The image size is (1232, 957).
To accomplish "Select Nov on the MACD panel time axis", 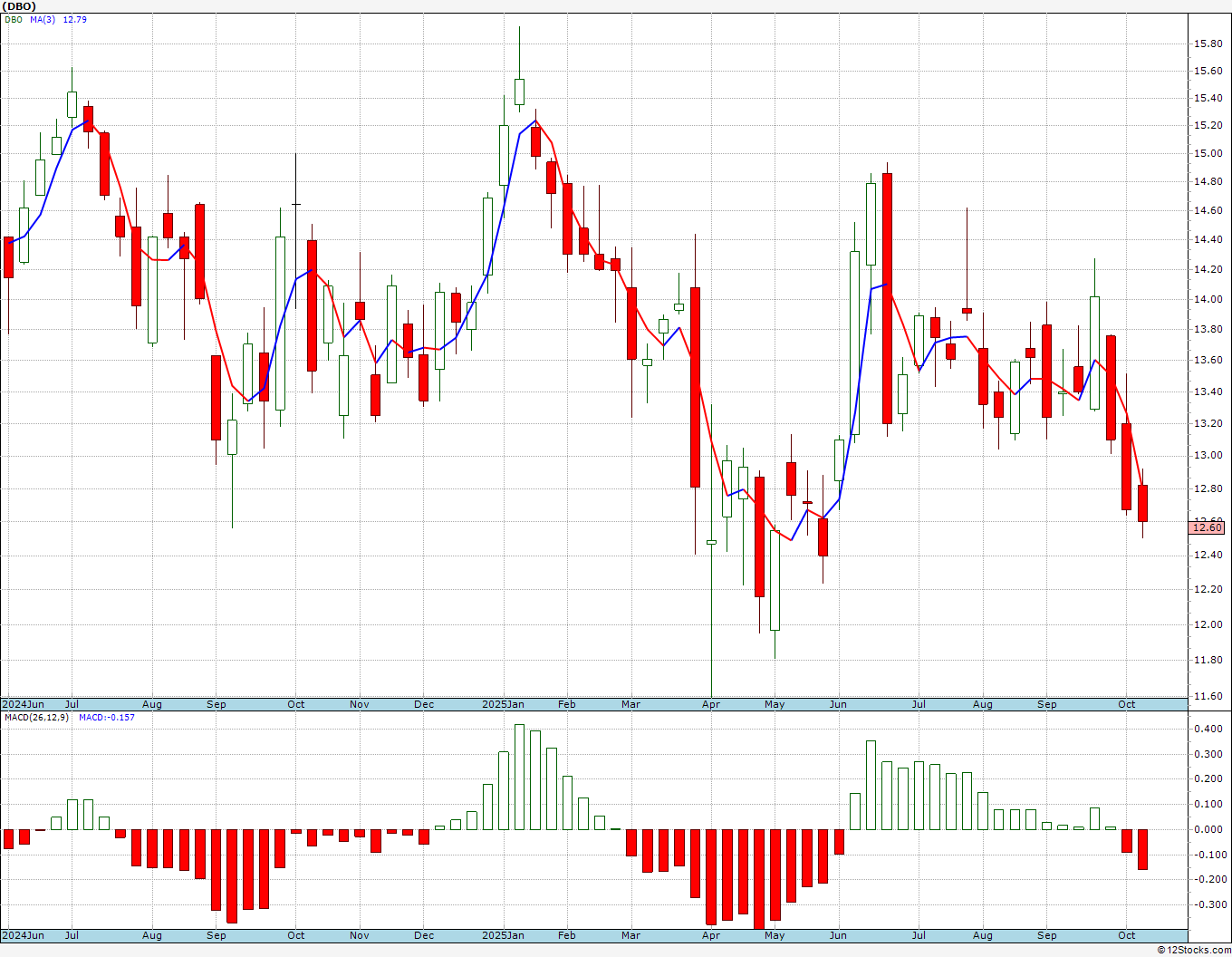I will click(x=360, y=935).
